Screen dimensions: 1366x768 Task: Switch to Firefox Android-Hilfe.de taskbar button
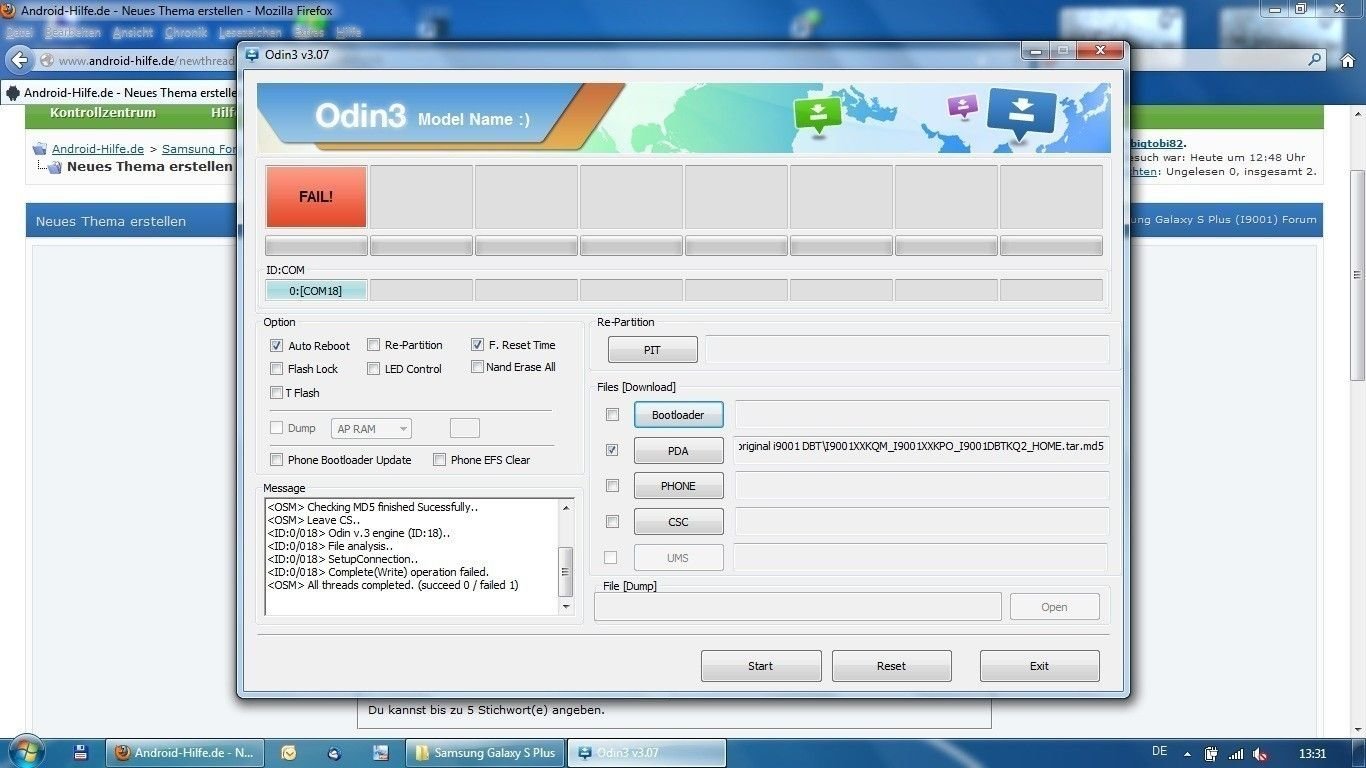(184, 752)
